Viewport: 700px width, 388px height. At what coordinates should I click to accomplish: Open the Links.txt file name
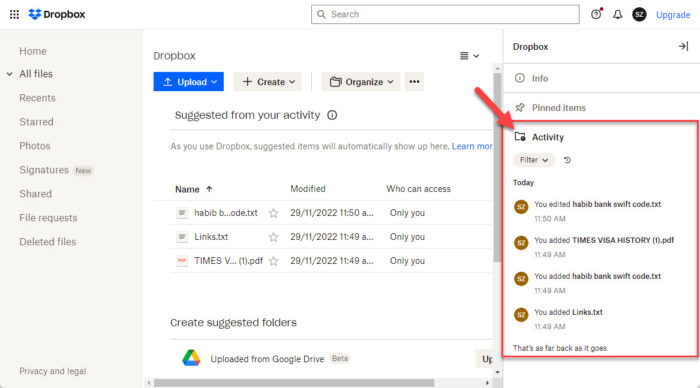211,237
